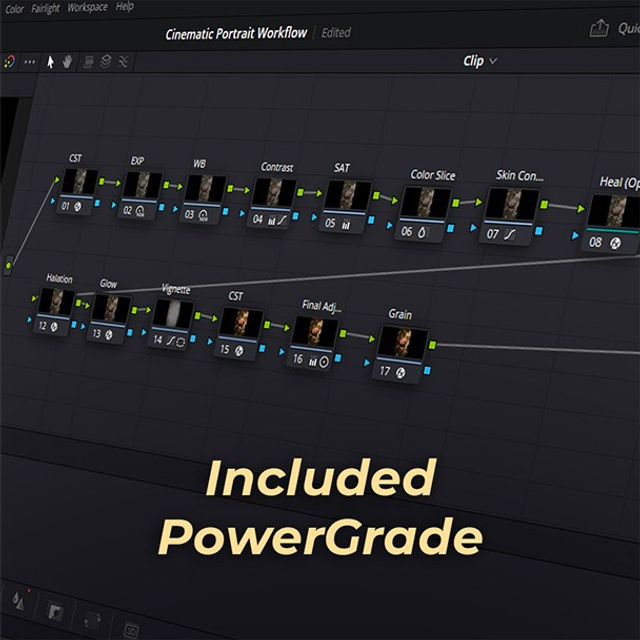The width and height of the screenshot is (640, 640).
Task: Select node 15 CST
Action: pyautogui.click(x=240, y=334)
